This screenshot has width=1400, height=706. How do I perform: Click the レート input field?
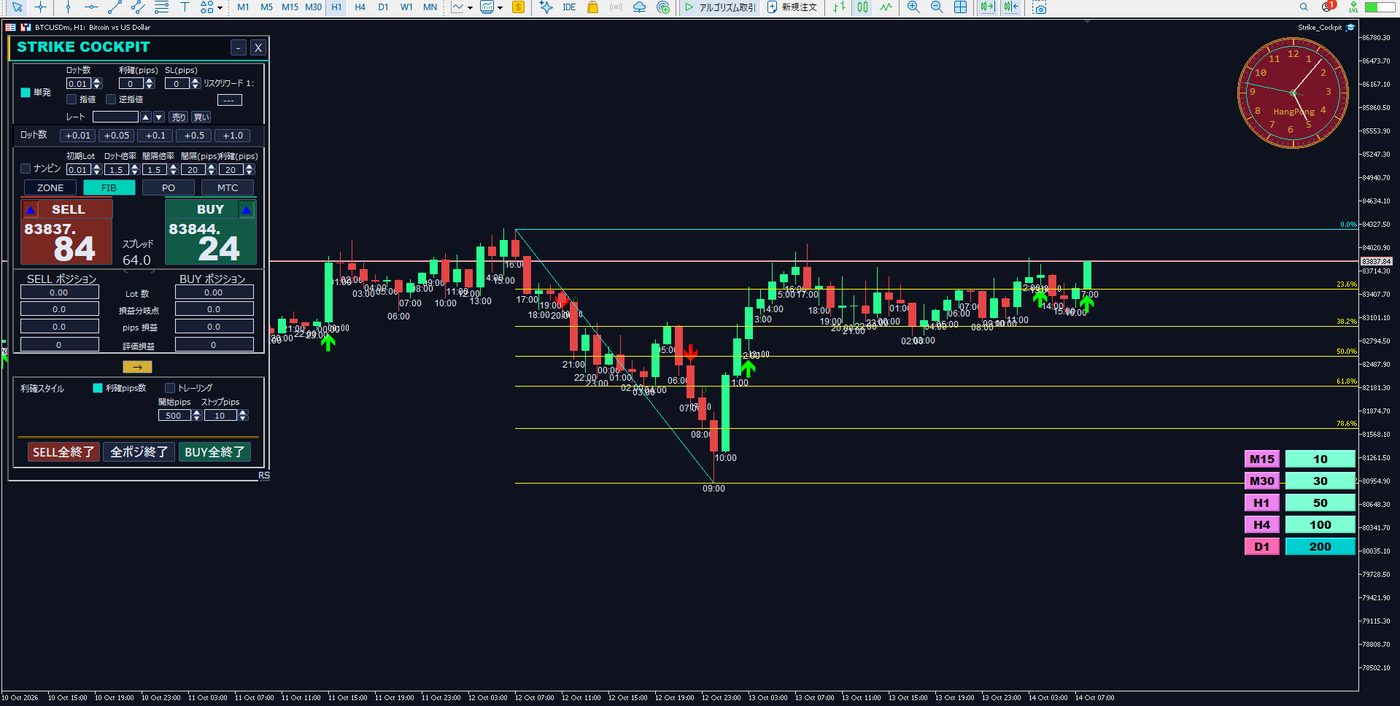point(115,117)
